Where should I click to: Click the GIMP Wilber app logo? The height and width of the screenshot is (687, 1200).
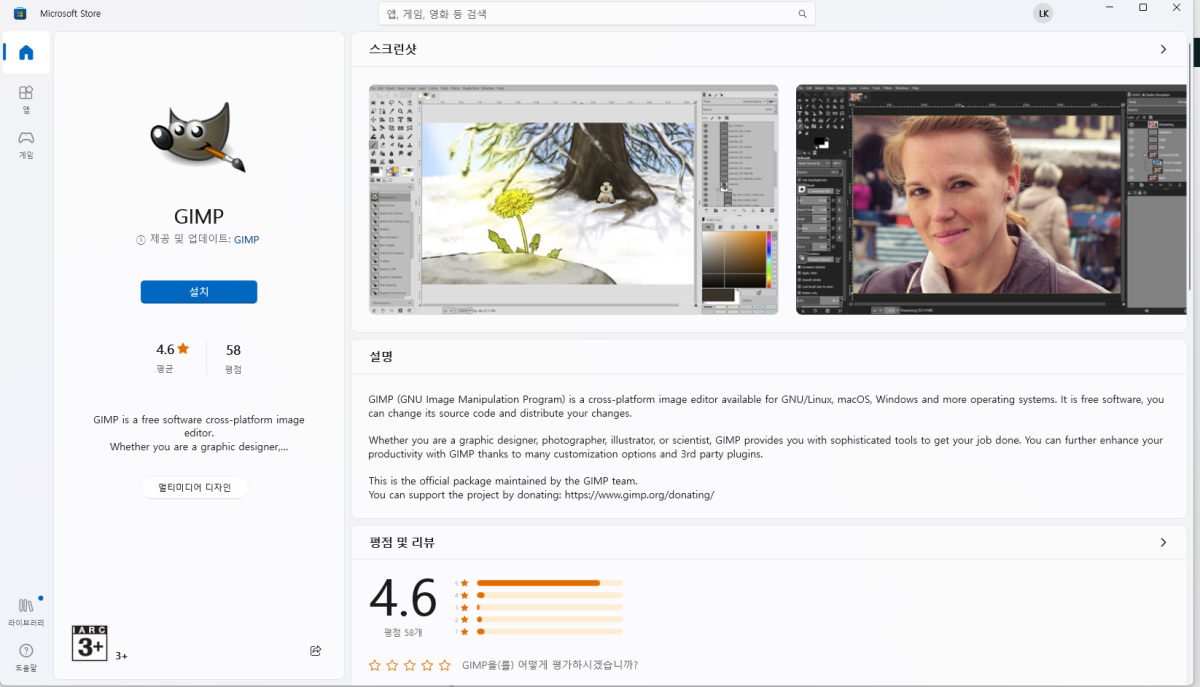(199, 136)
